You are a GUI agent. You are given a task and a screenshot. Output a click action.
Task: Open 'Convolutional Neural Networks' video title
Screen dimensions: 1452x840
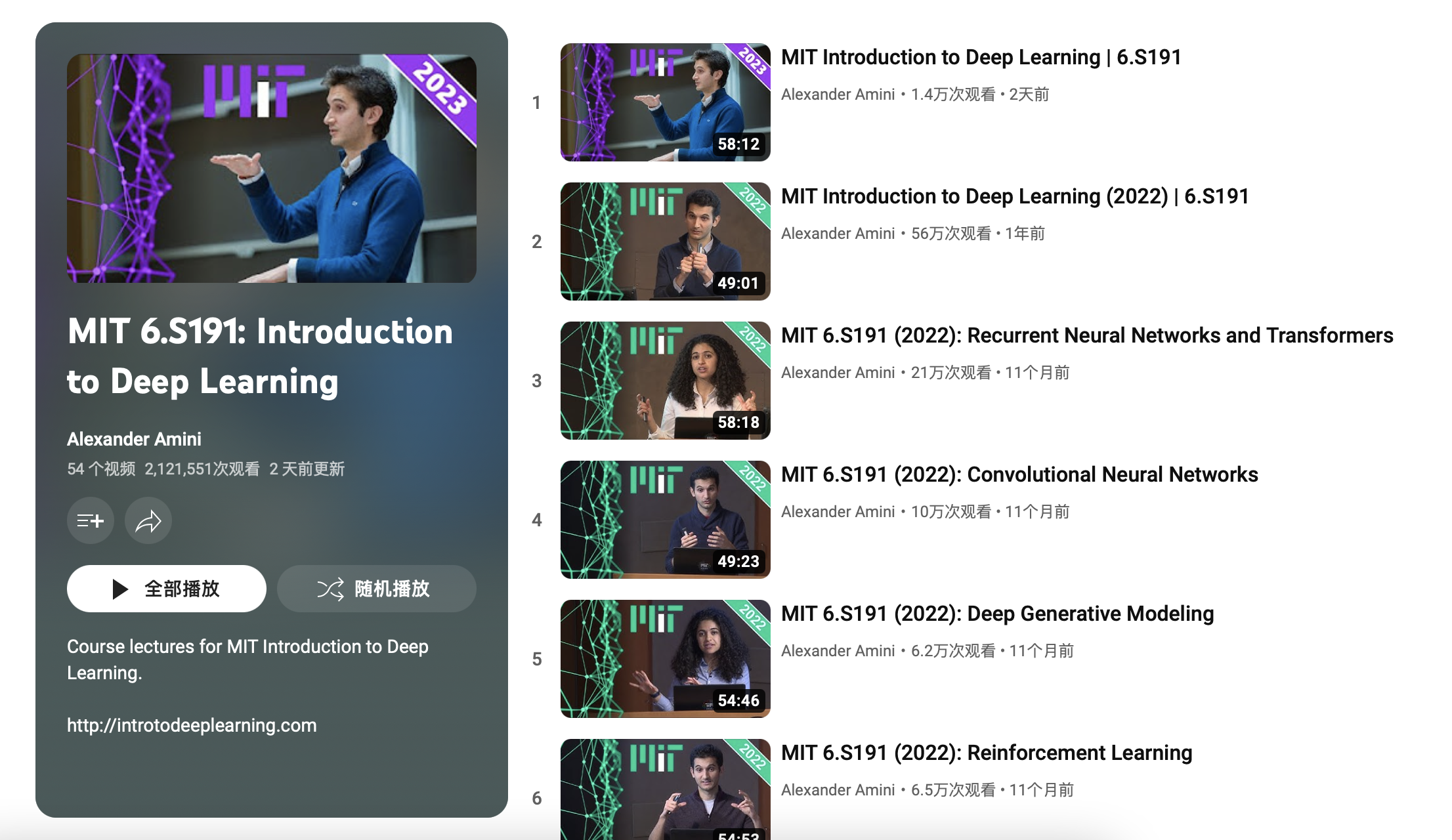click(1019, 474)
